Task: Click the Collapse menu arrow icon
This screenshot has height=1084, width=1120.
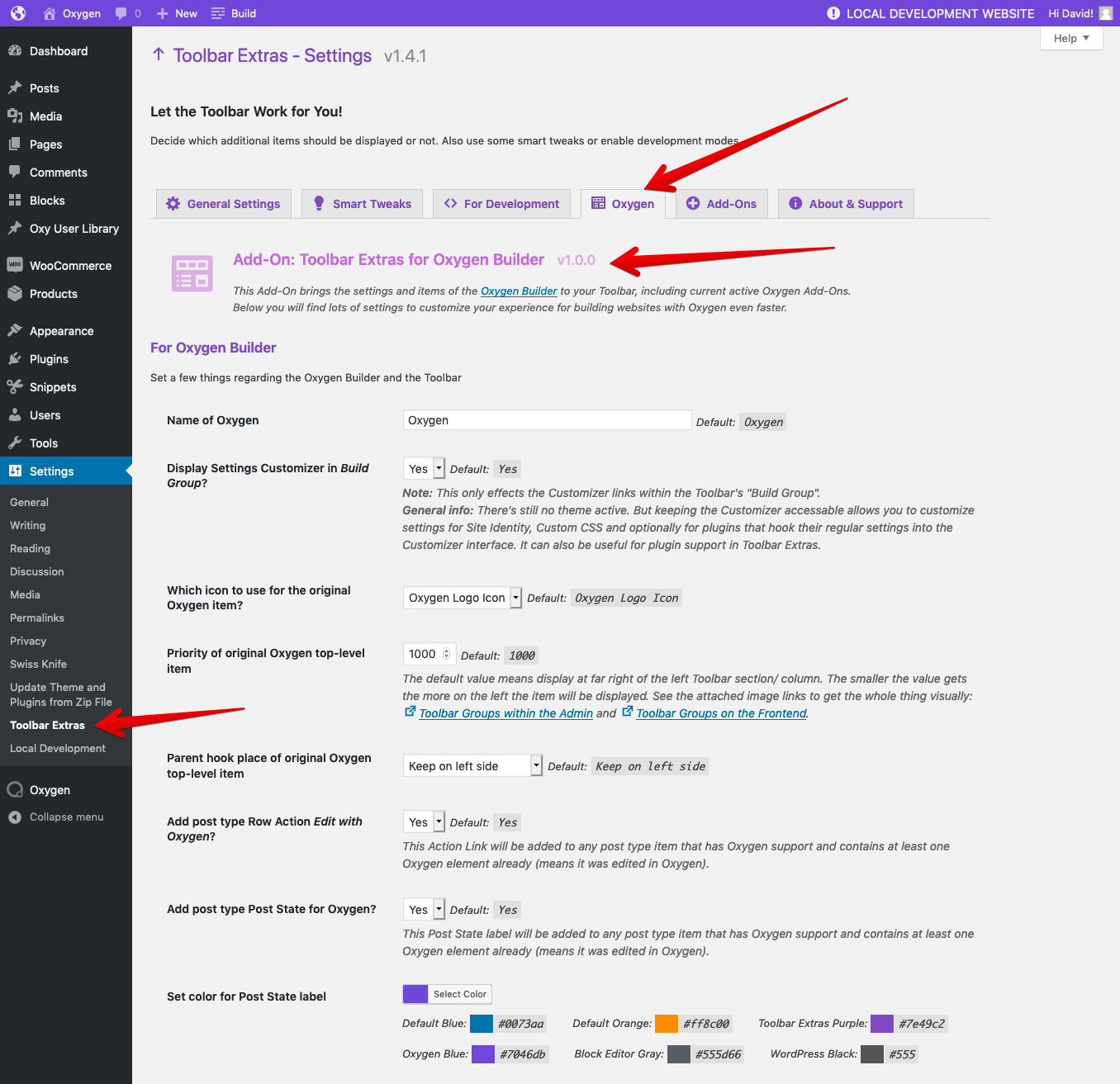Action: pyautogui.click(x=15, y=817)
